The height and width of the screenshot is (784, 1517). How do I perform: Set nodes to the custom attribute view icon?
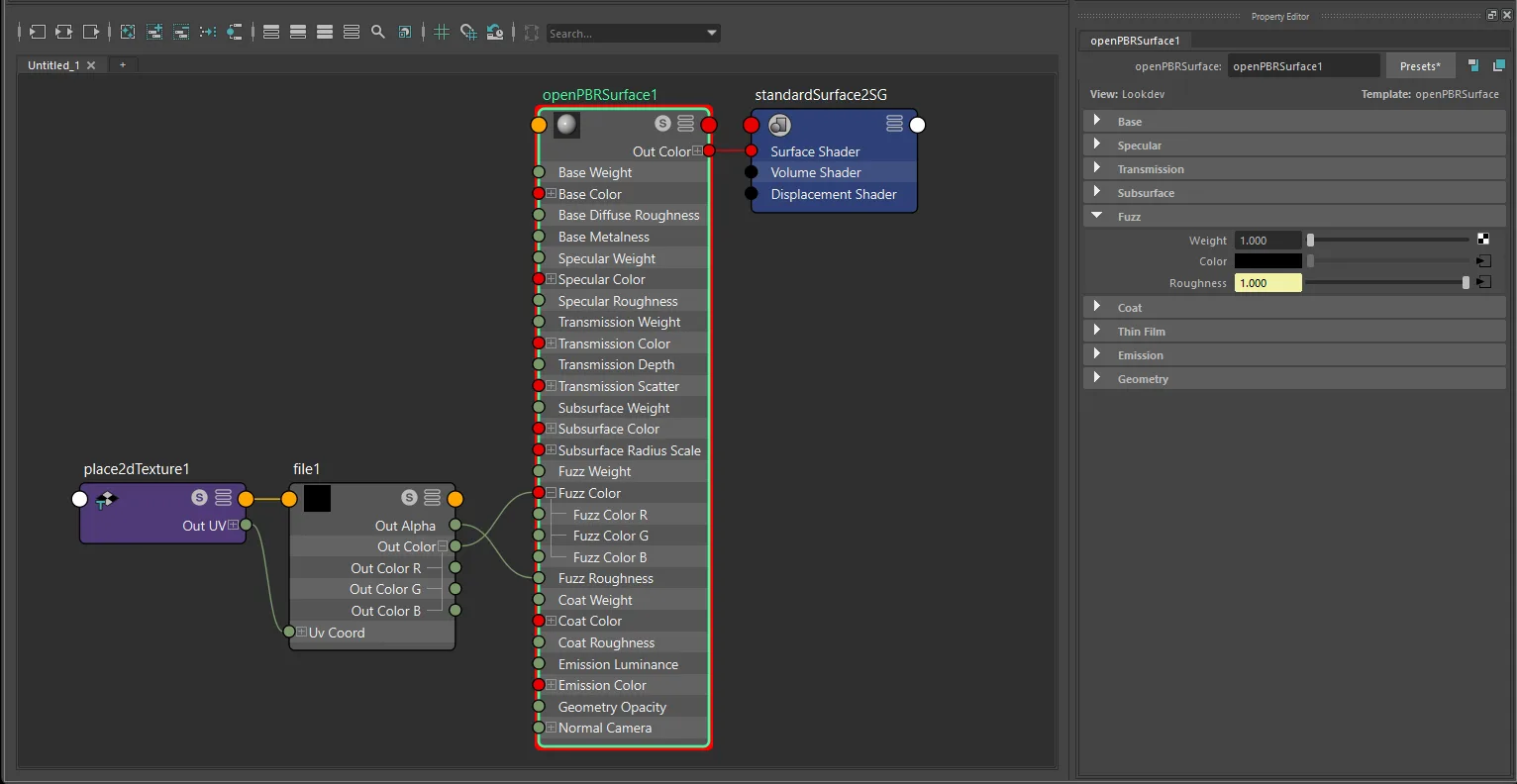[352, 33]
